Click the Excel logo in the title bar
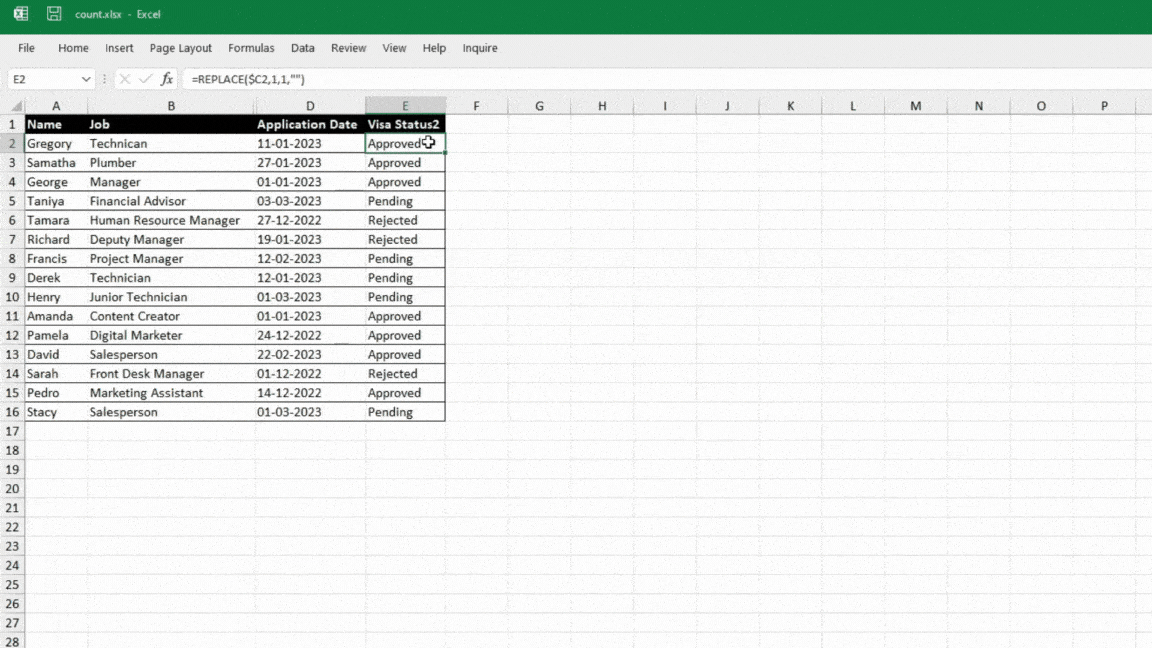Screen dimensions: 1152x648 (x=20, y=14)
